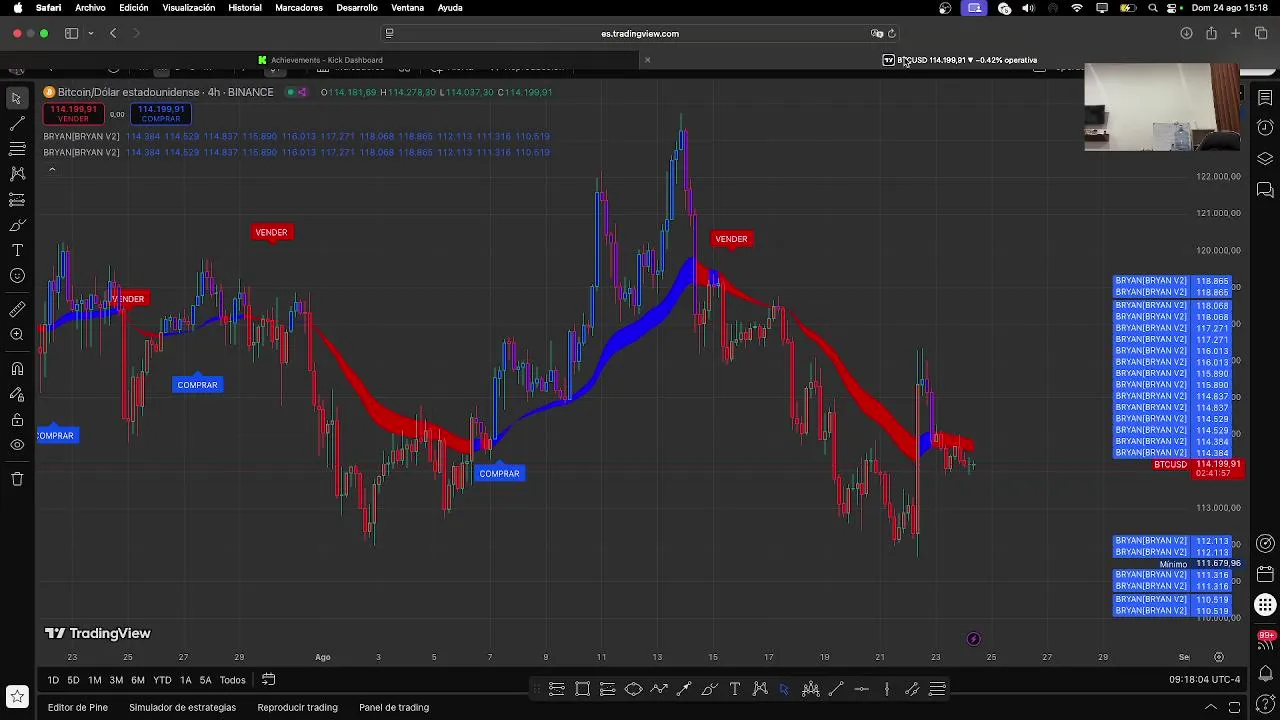Open the Safari Historial menu
Image resolution: width=1280 pixels, height=720 pixels.
coord(245,8)
